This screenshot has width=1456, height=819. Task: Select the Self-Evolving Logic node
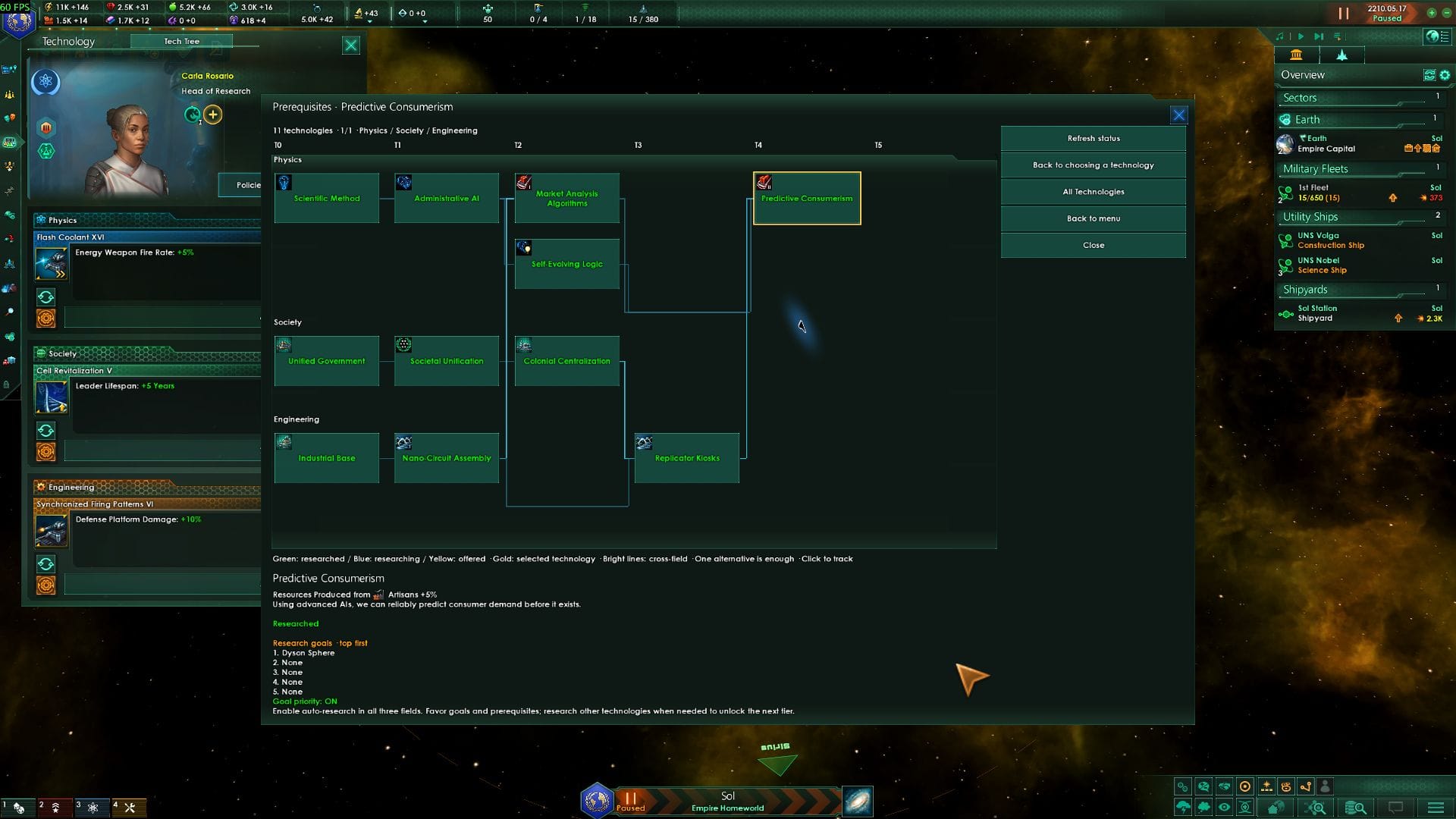click(567, 264)
